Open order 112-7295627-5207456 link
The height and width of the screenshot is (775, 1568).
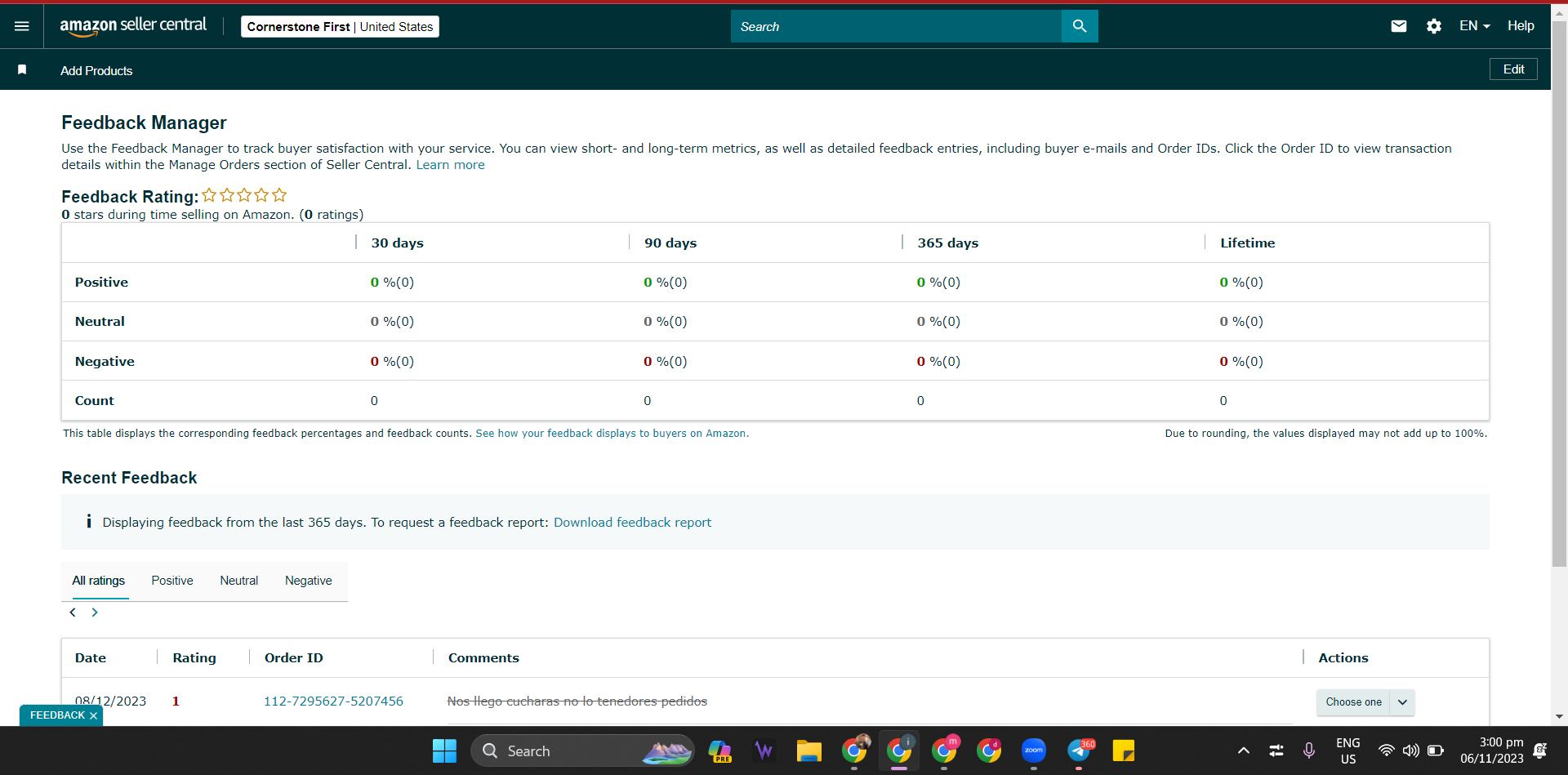pyautogui.click(x=333, y=702)
